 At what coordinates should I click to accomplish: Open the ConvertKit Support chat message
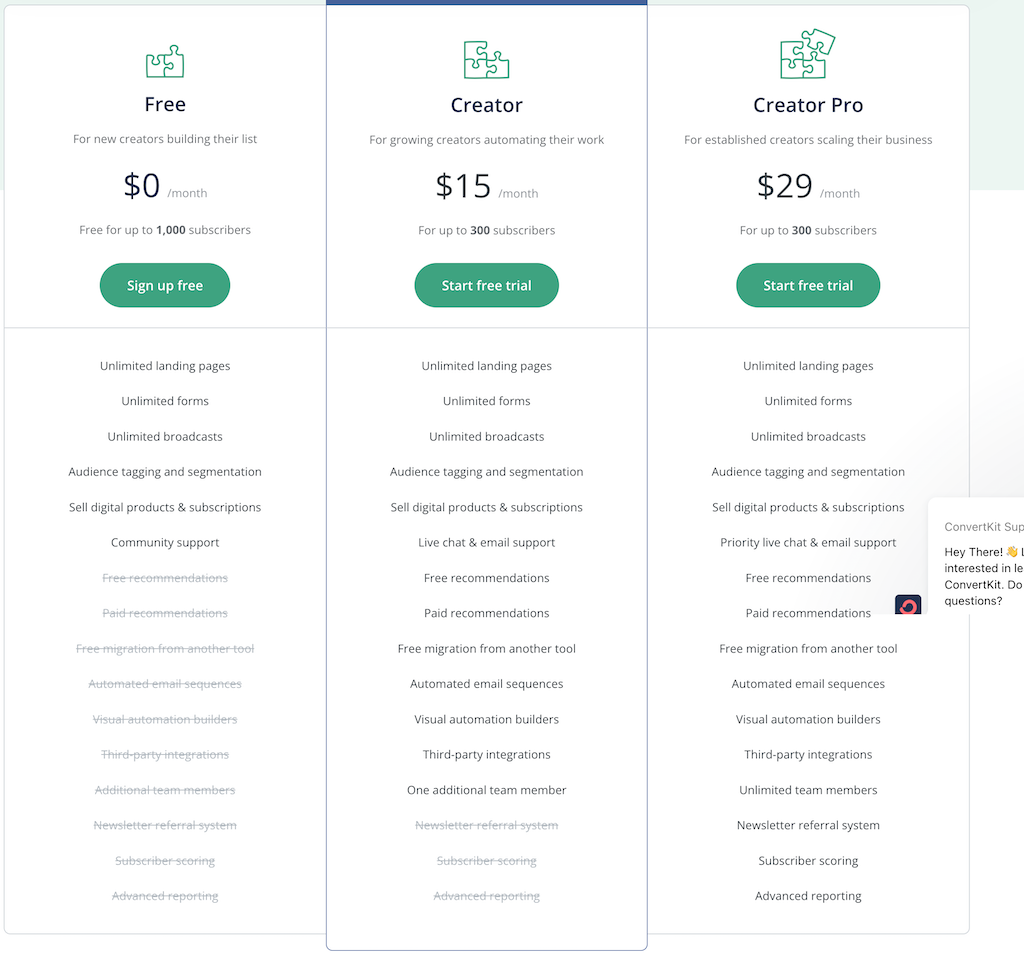click(982, 577)
